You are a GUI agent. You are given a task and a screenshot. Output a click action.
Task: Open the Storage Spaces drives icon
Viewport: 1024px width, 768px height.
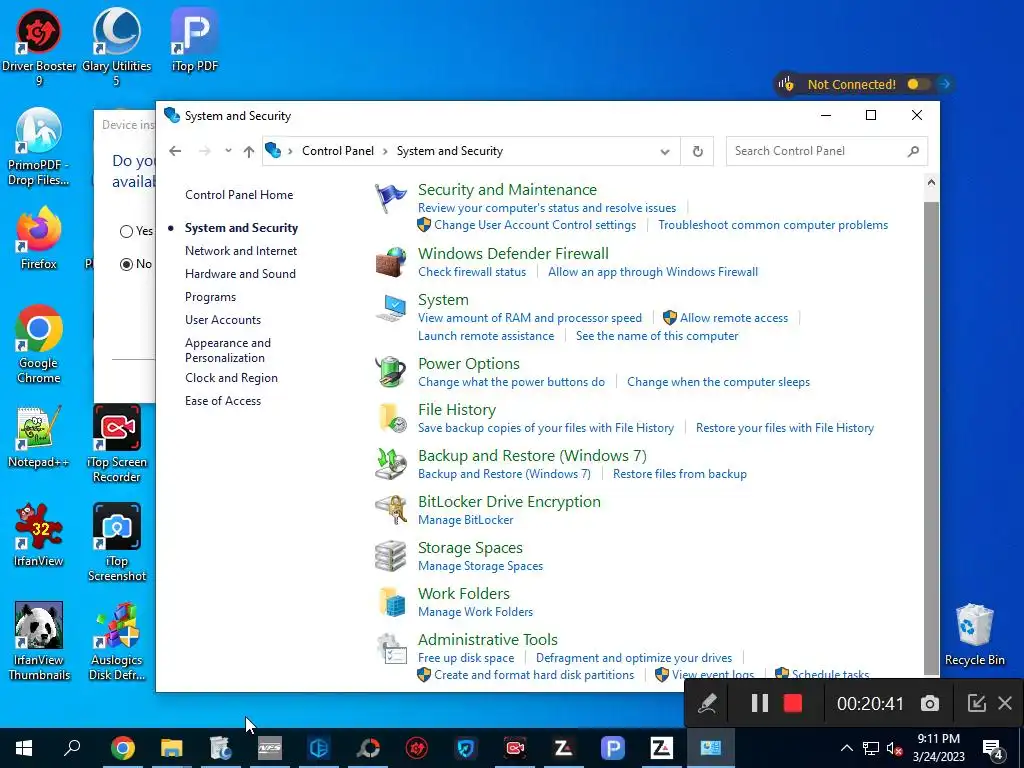391,556
